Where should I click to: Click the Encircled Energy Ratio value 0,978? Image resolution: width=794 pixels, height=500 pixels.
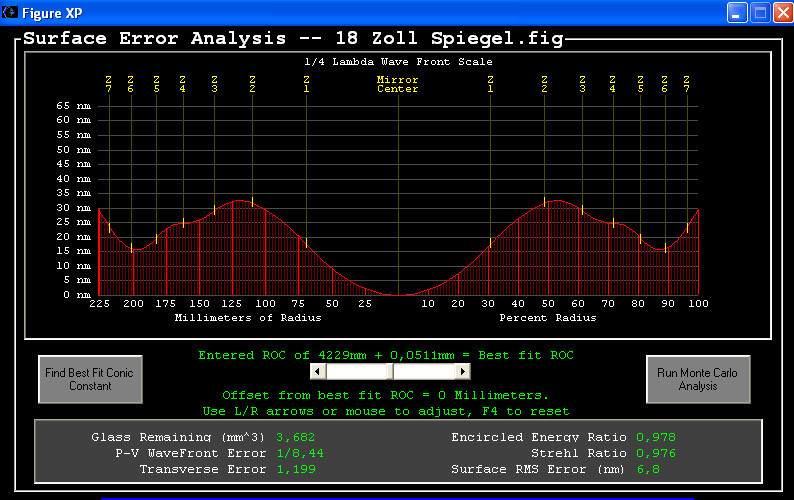tap(655, 437)
